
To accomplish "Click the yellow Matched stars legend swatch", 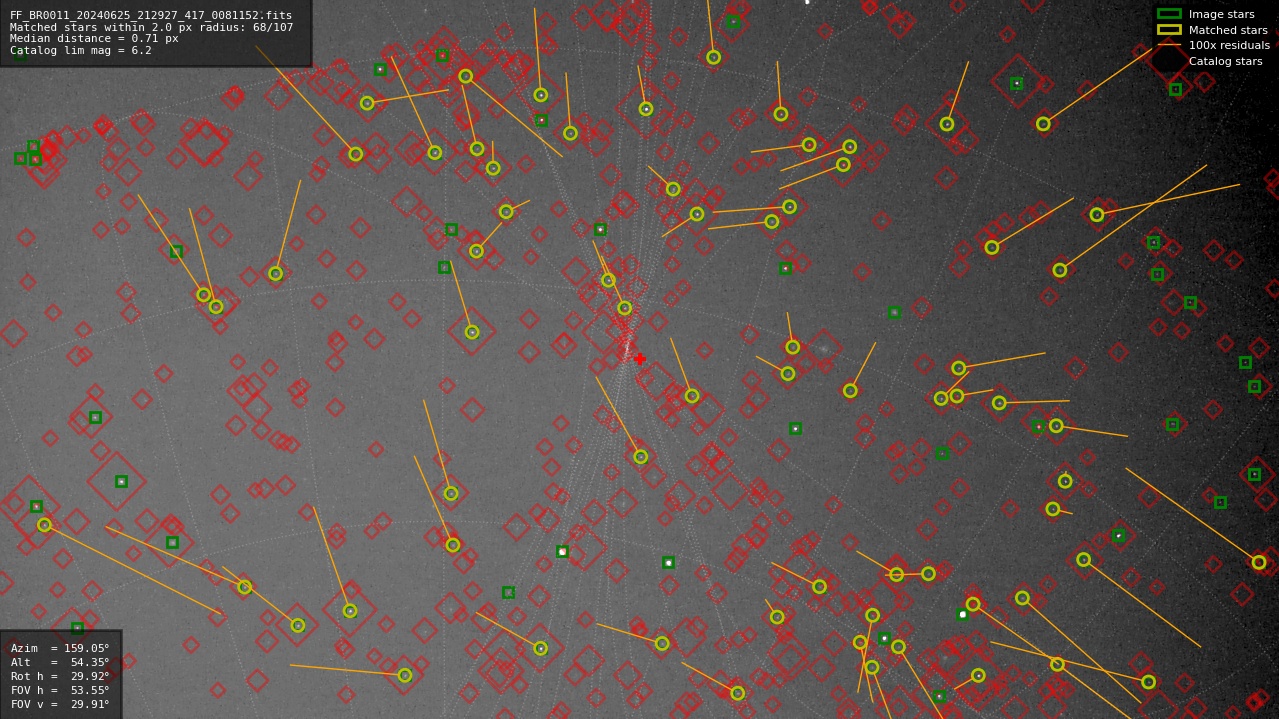I will click(x=1169, y=30).
